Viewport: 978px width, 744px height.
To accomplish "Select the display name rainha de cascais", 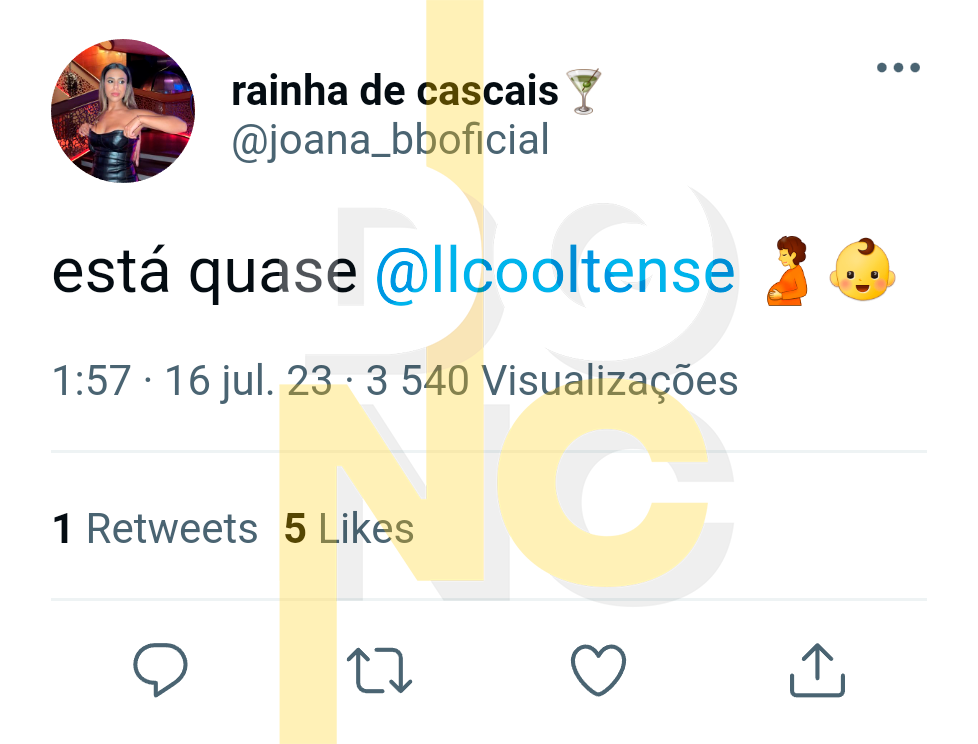I will coord(395,91).
